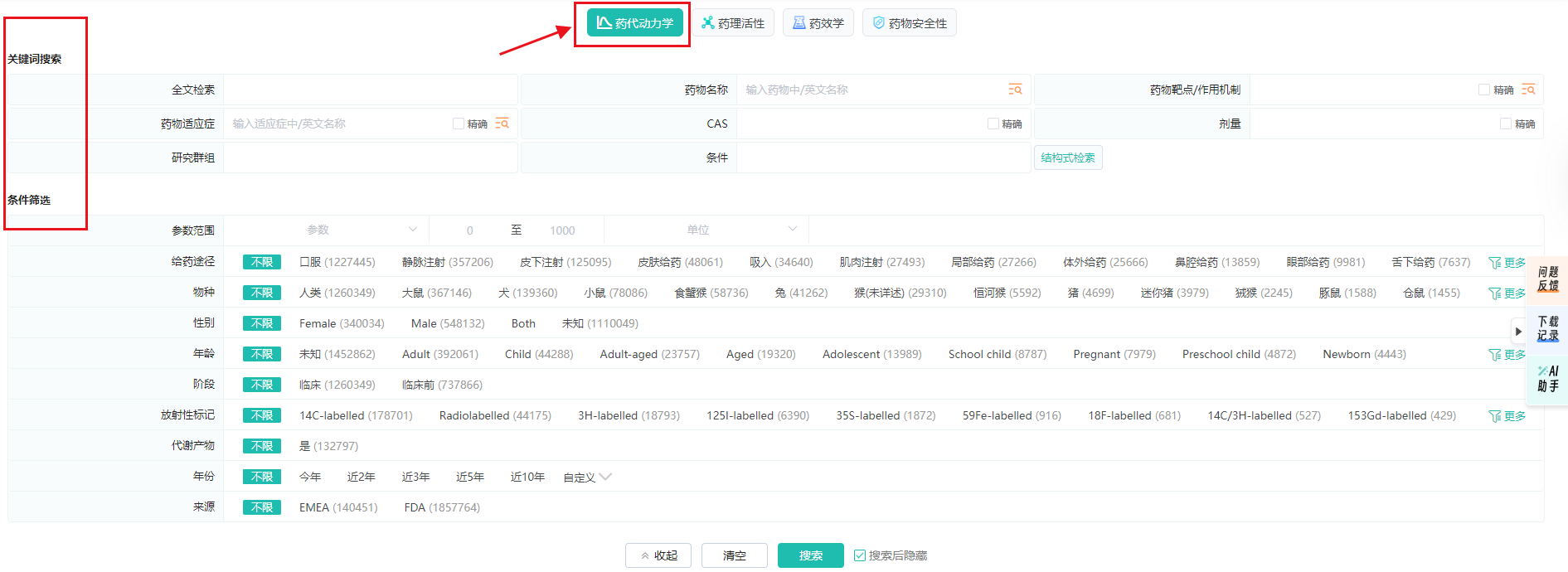
Task: Enable 精确 checkbox for 药物靶点/作用机制
Action: pos(1484,90)
